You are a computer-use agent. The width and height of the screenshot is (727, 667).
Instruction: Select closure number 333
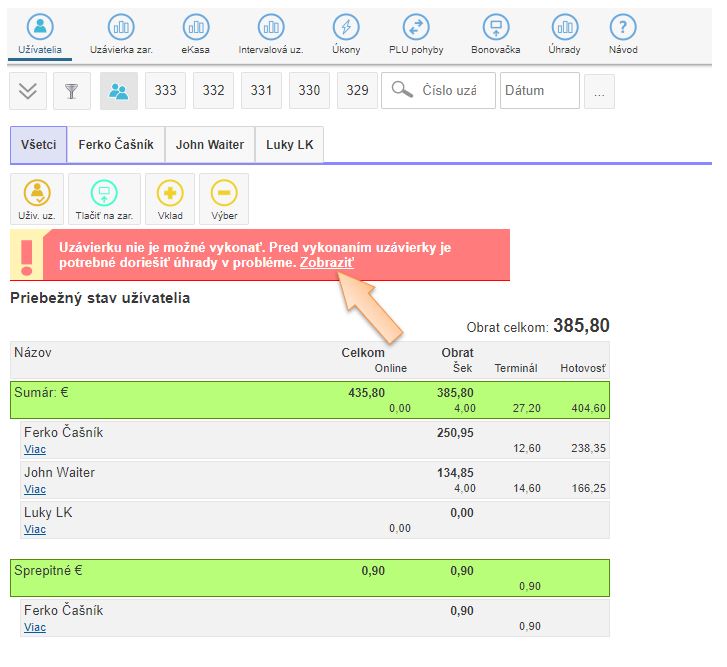coord(165,91)
